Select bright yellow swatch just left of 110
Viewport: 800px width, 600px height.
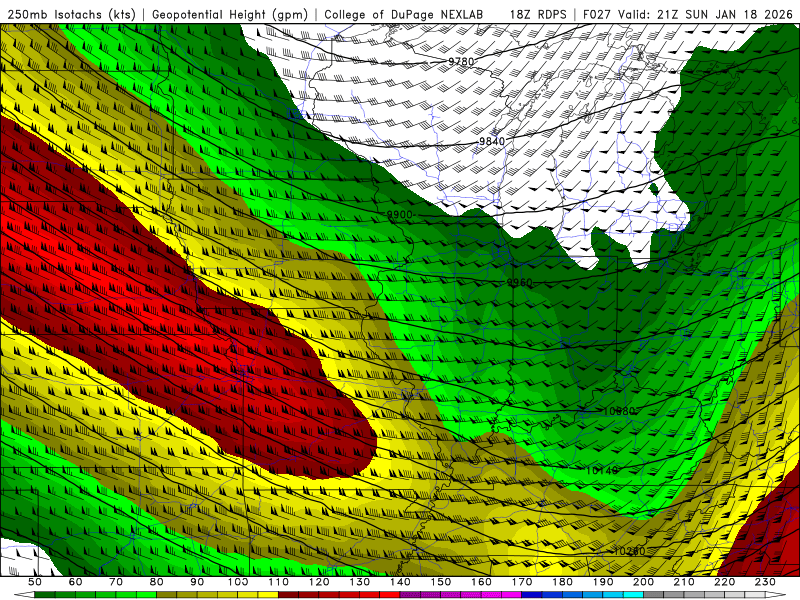[268, 594]
